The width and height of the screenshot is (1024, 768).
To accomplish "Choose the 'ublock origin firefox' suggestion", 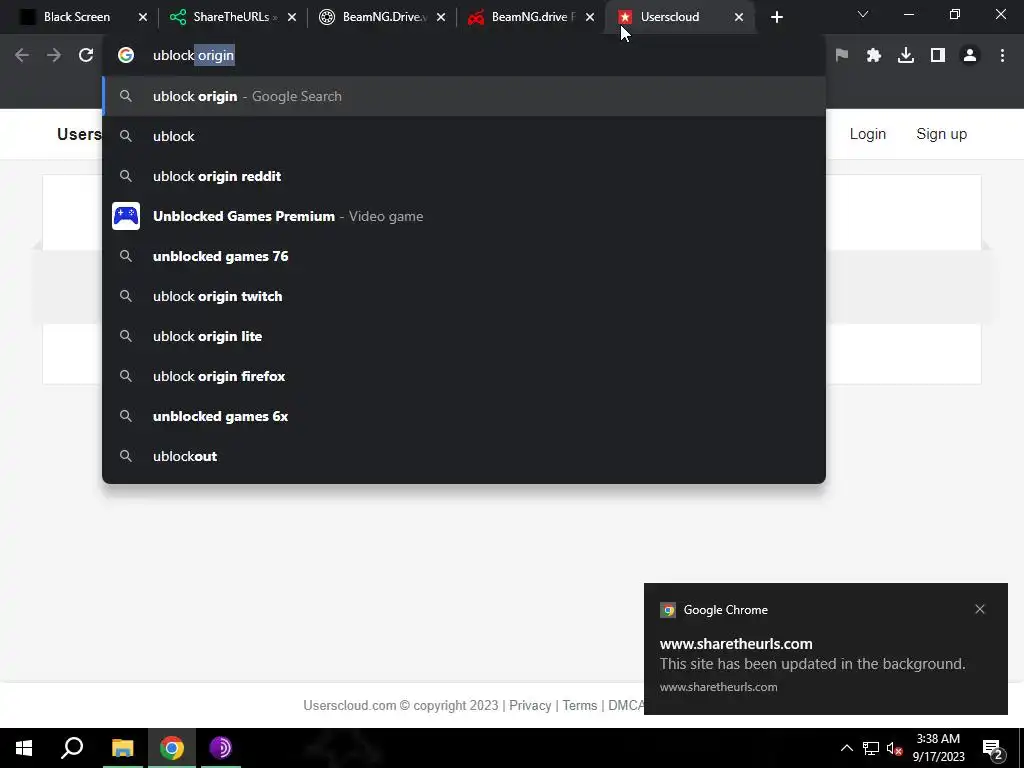I will [464, 376].
